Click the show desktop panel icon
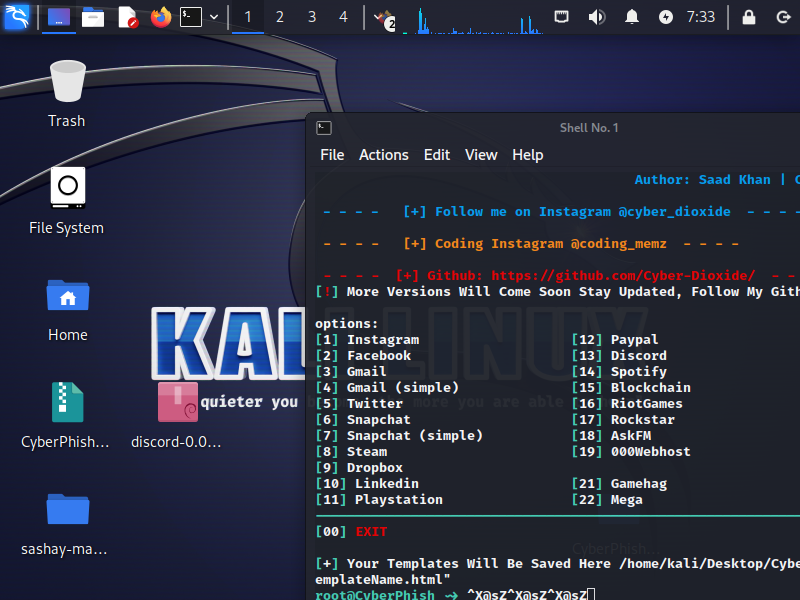The height and width of the screenshot is (600, 800). [59, 17]
